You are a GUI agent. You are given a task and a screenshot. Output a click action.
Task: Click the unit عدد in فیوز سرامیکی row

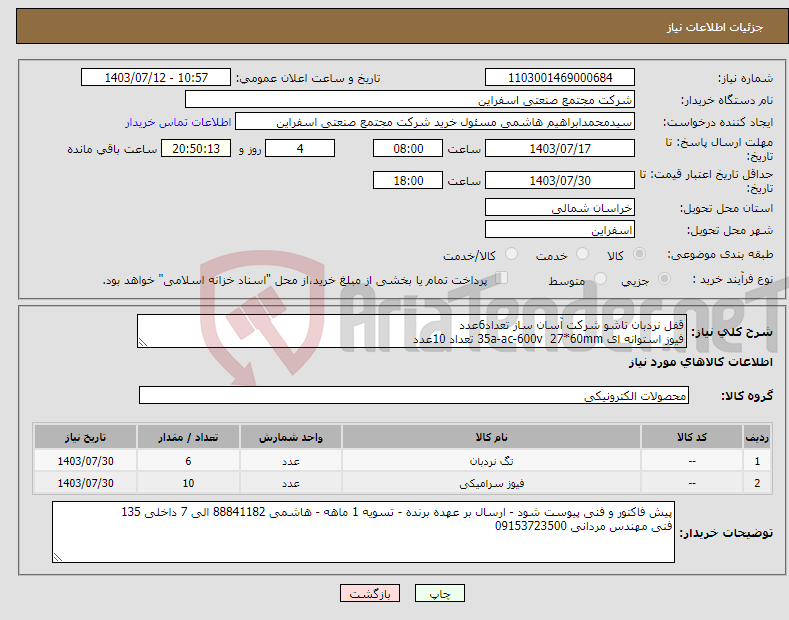click(291, 483)
